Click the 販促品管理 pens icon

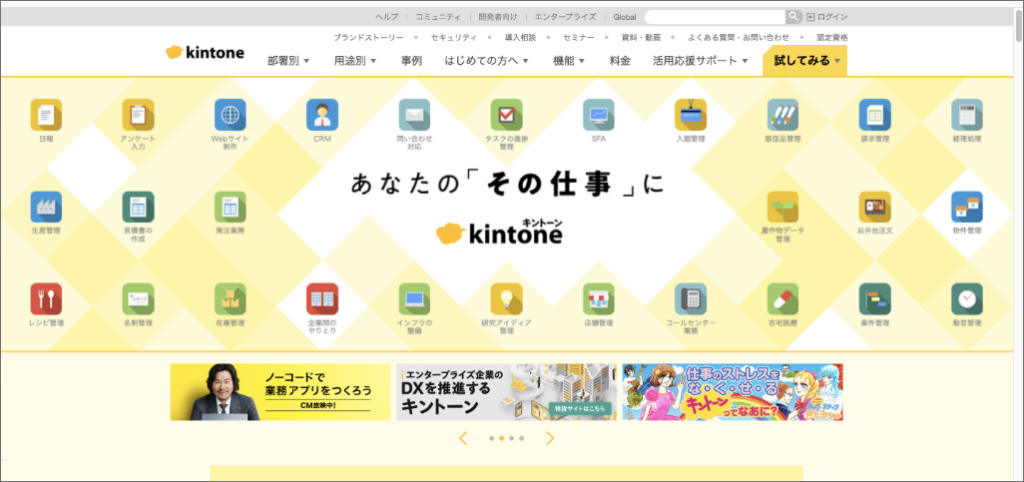point(783,115)
